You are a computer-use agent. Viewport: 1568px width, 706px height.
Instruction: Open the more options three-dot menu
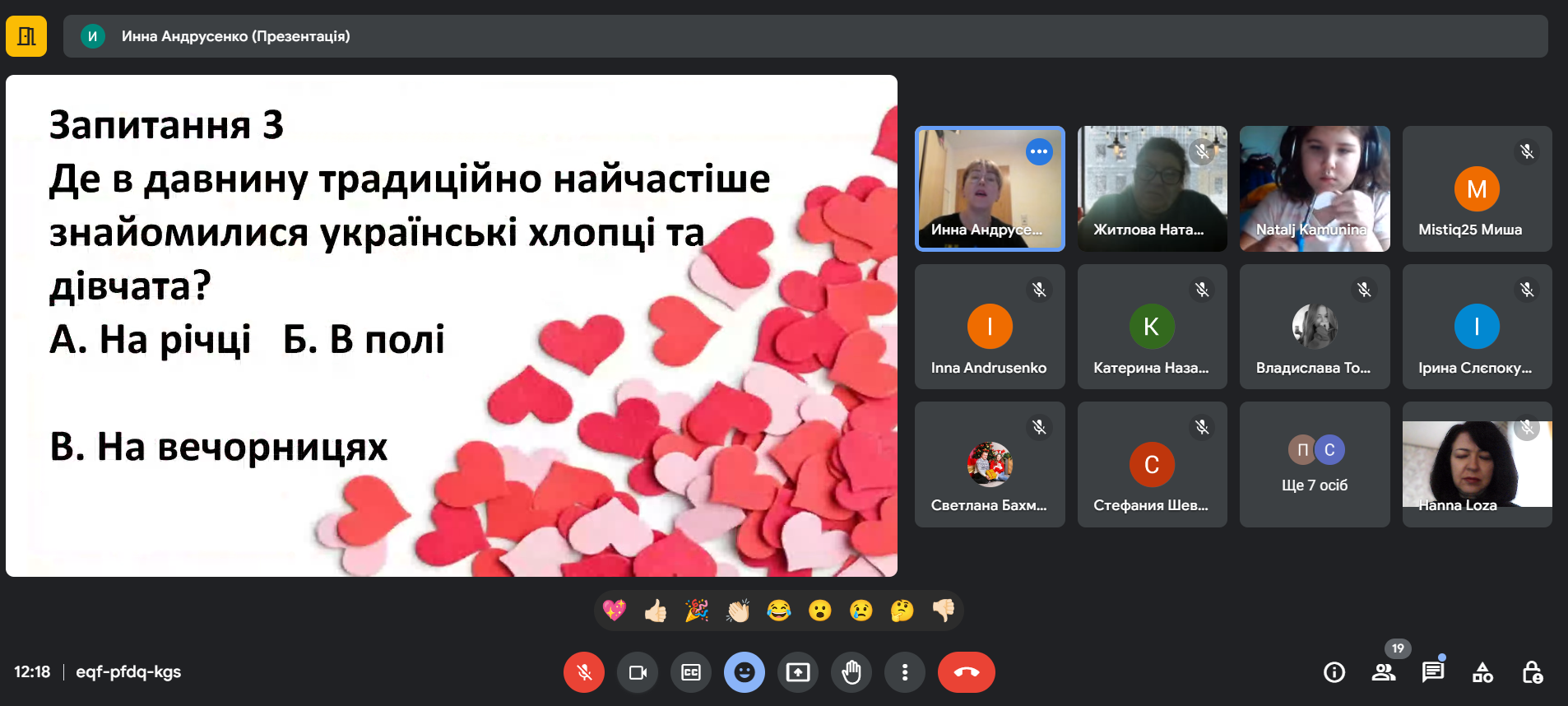pos(905,672)
